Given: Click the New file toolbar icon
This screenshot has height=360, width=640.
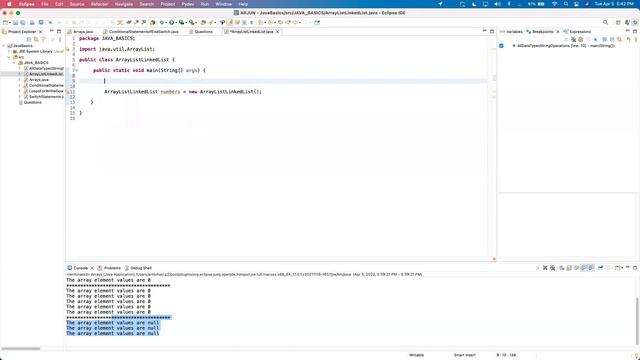Looking at the screenshot, I should click(x=5, y=22).
